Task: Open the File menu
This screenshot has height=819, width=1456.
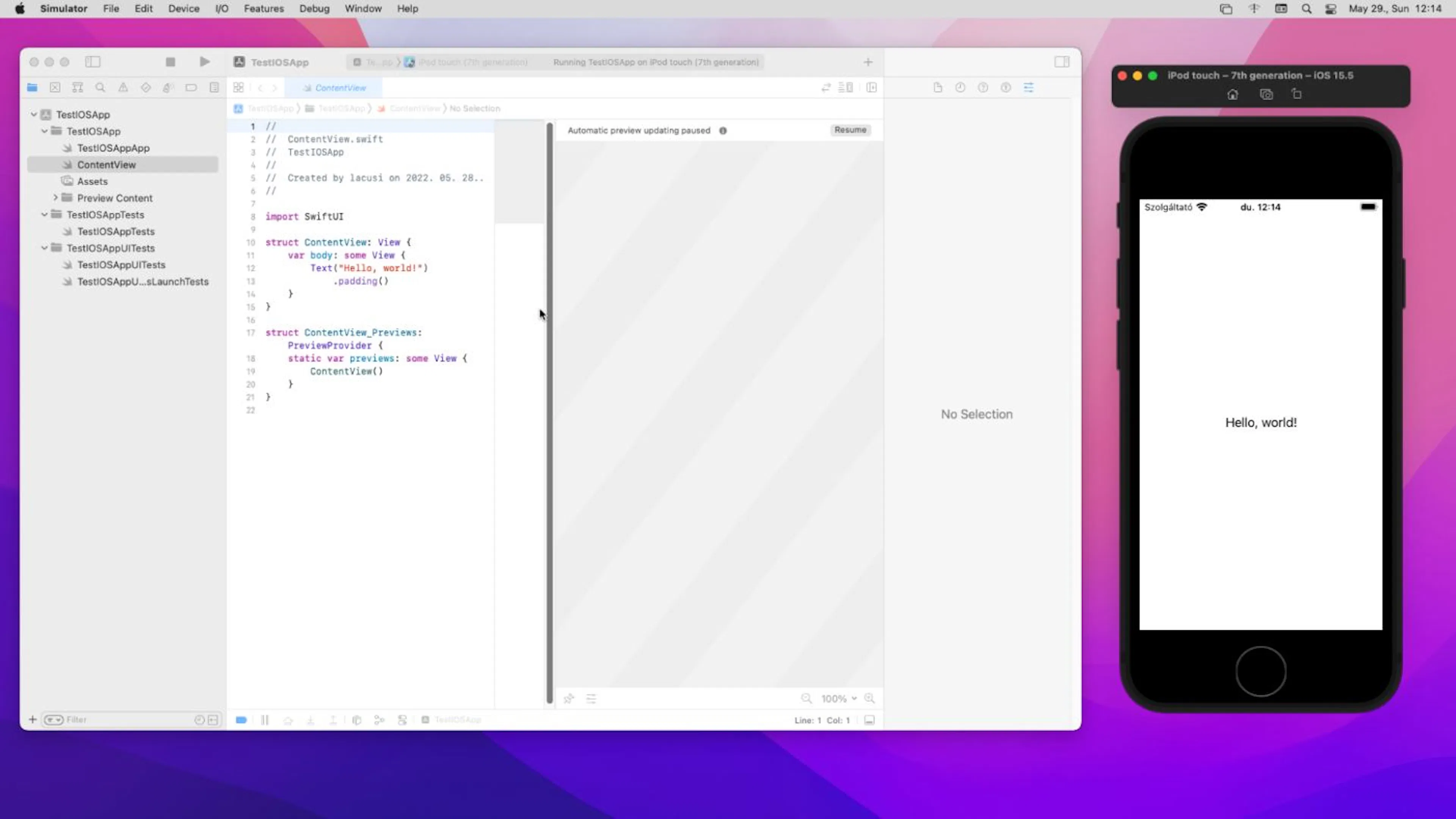Action: click(x=111, y=8)
